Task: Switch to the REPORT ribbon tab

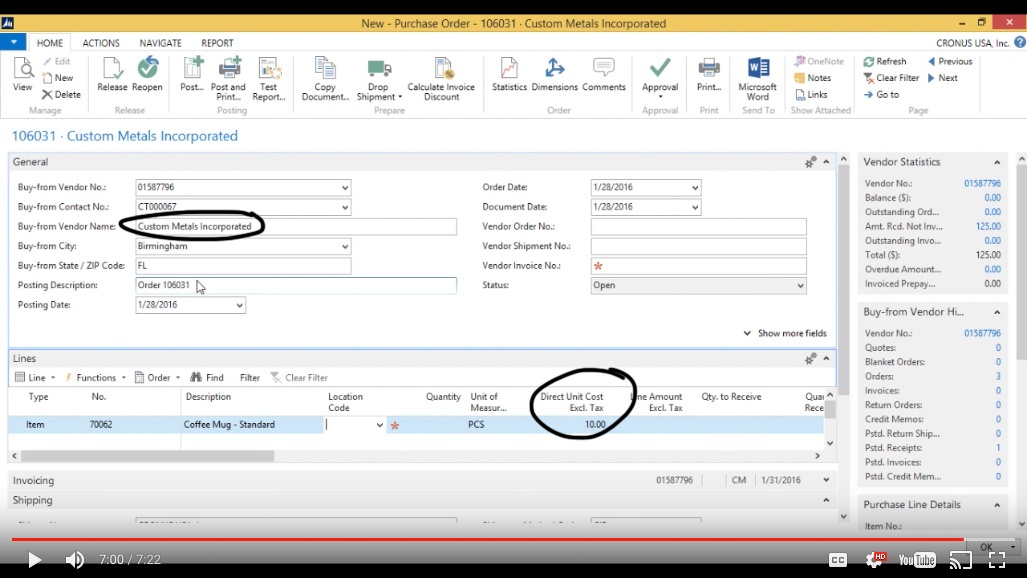Action: [217, 43]
